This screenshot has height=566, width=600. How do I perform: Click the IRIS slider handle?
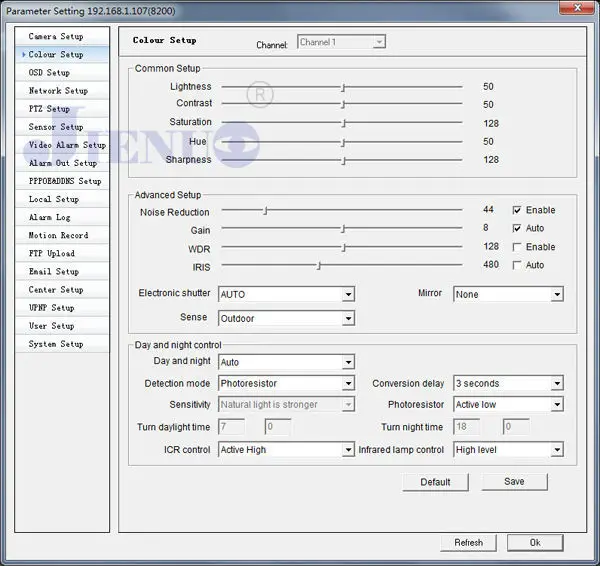tap(319, 266)
